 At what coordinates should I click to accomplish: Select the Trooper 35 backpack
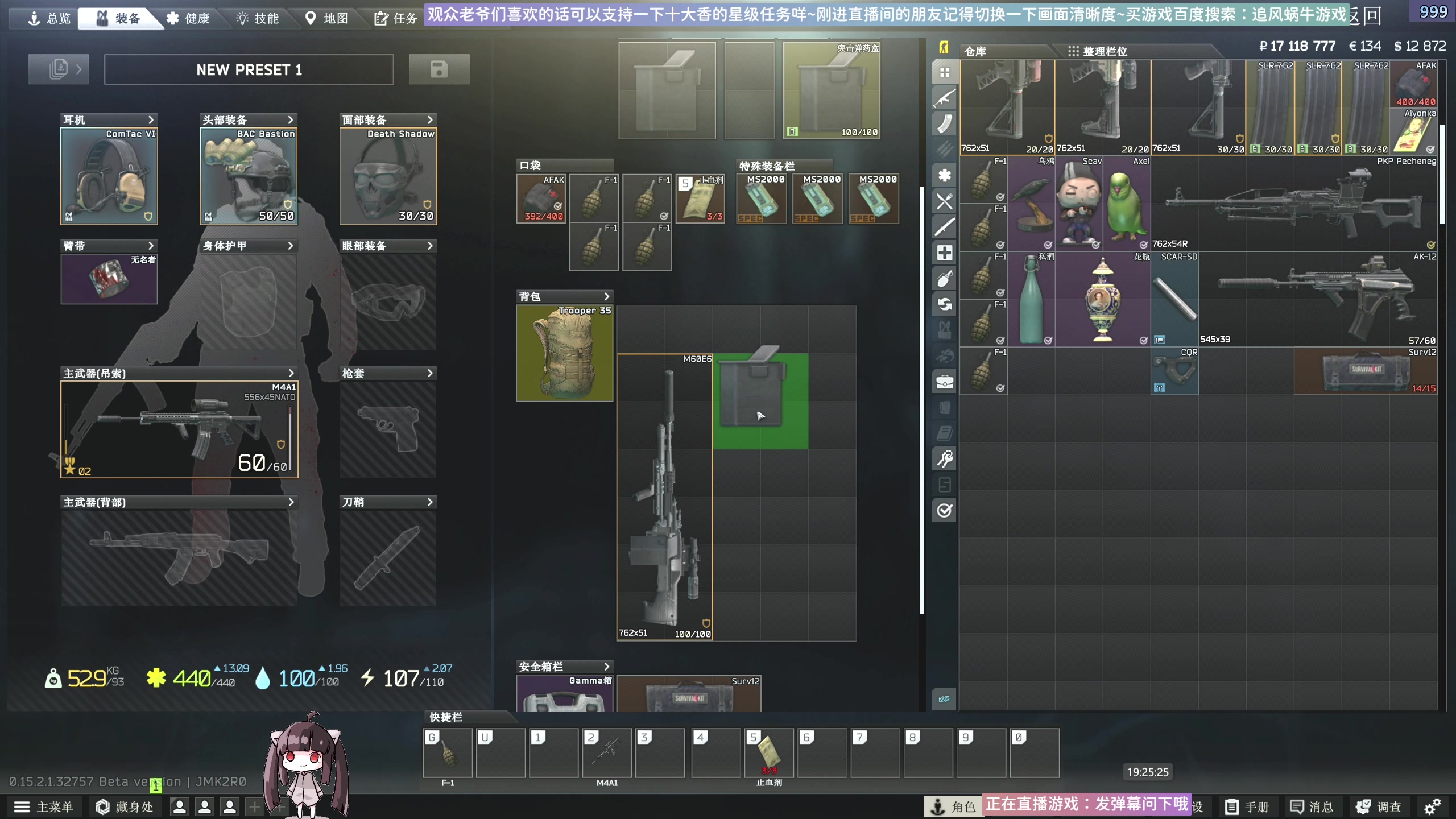565,353
